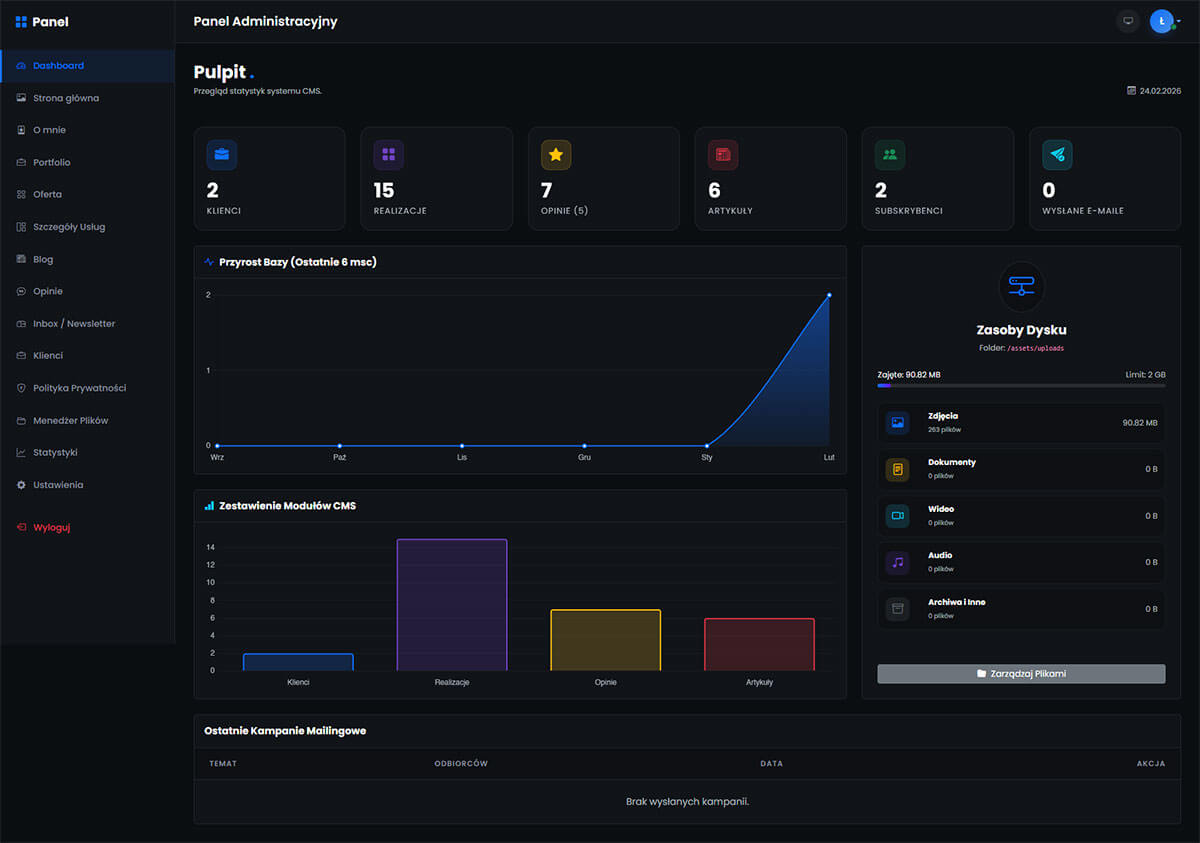Image resolution: width=1200 pixels, height=843 pixels.
Task: Click the star icon on Opinie card
Action: pos(556,155)
